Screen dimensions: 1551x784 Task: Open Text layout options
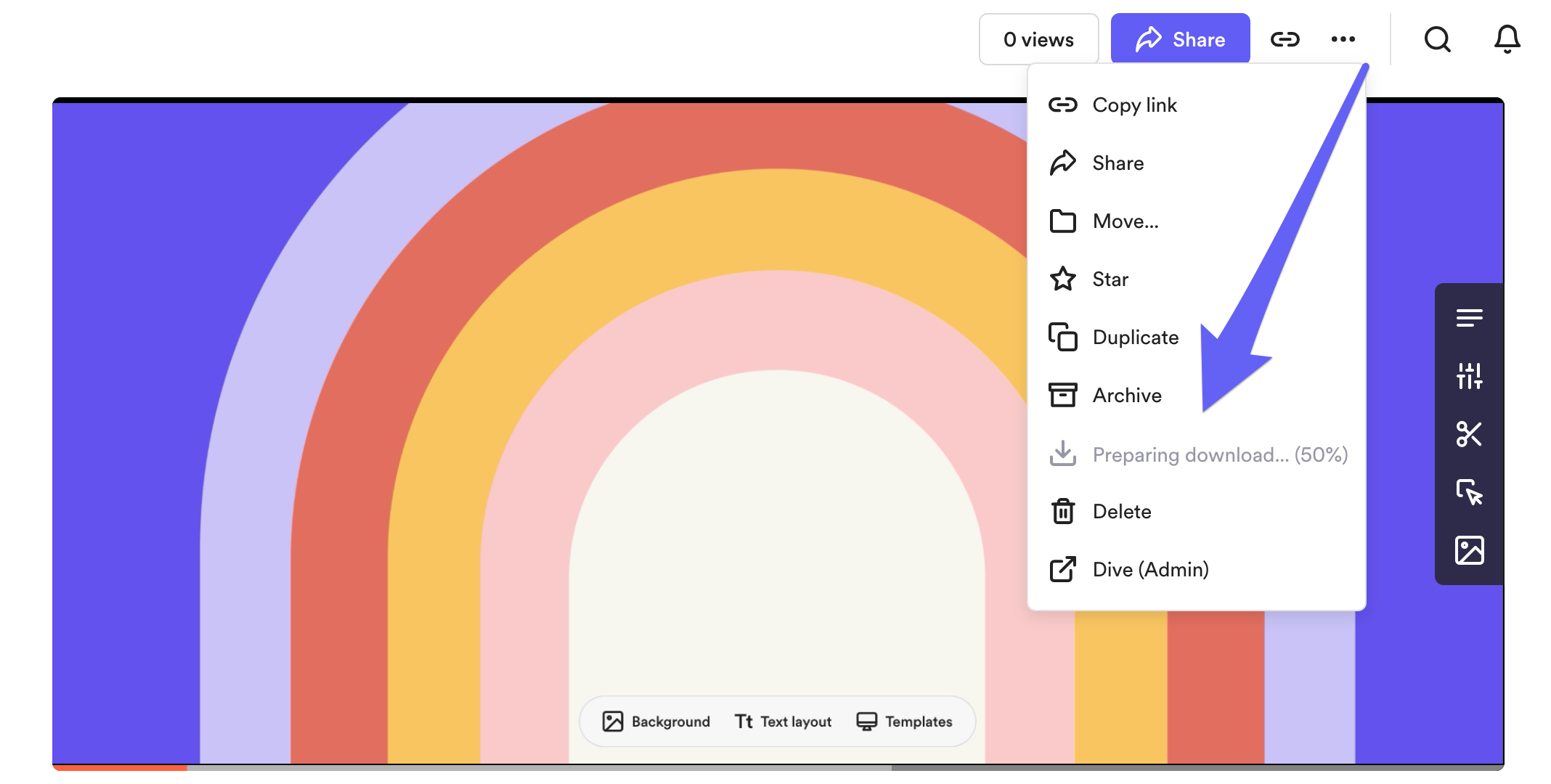pos(783,722)
